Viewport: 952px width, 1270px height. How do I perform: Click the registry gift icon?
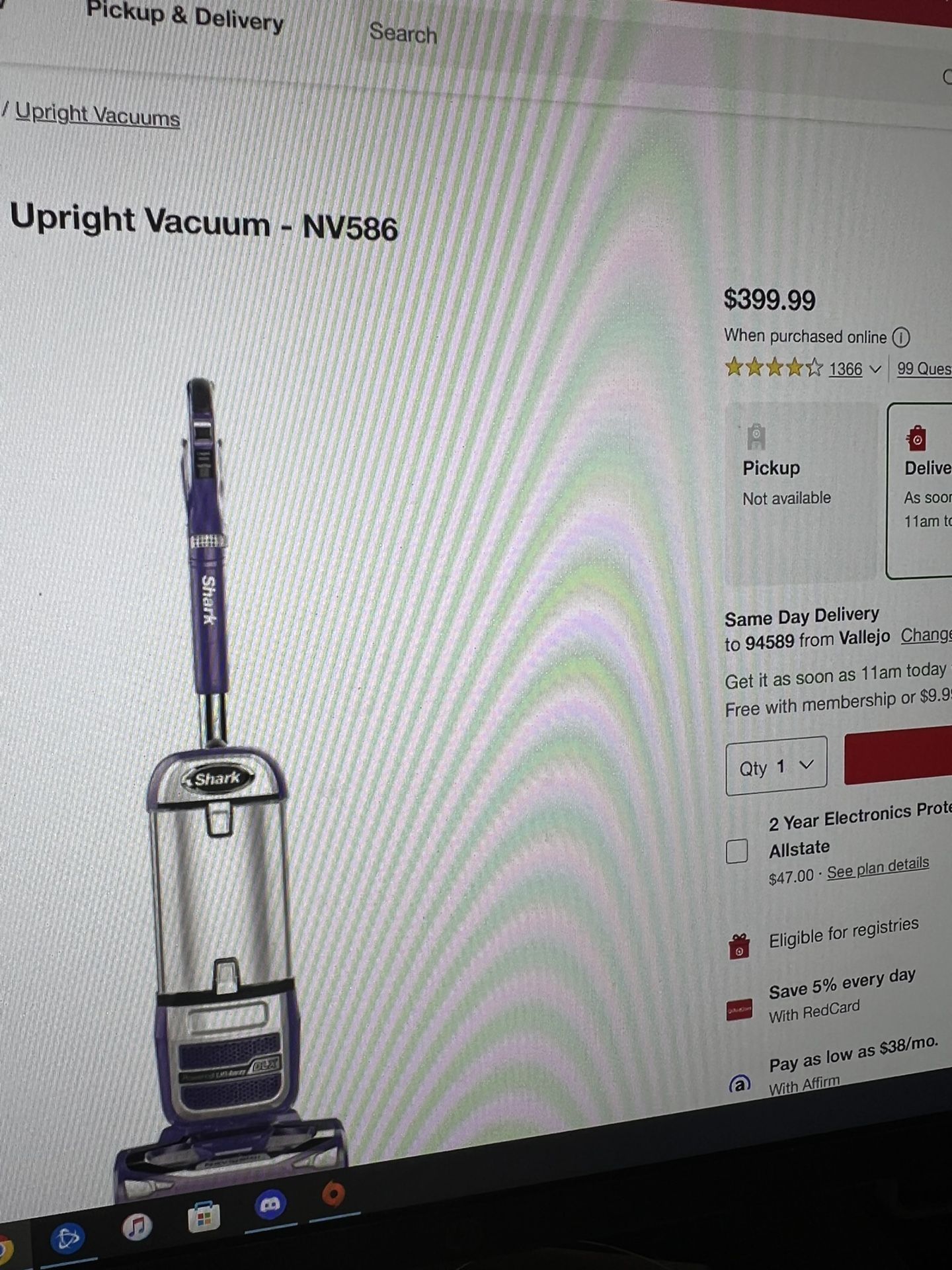pos(739,947)
